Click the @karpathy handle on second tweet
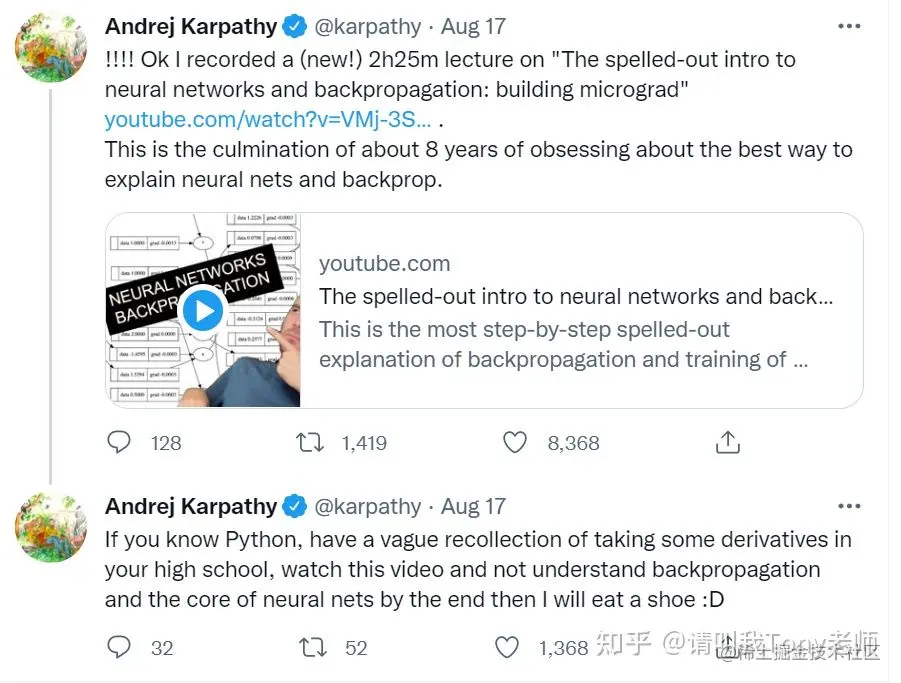 (x=369, y=506)
